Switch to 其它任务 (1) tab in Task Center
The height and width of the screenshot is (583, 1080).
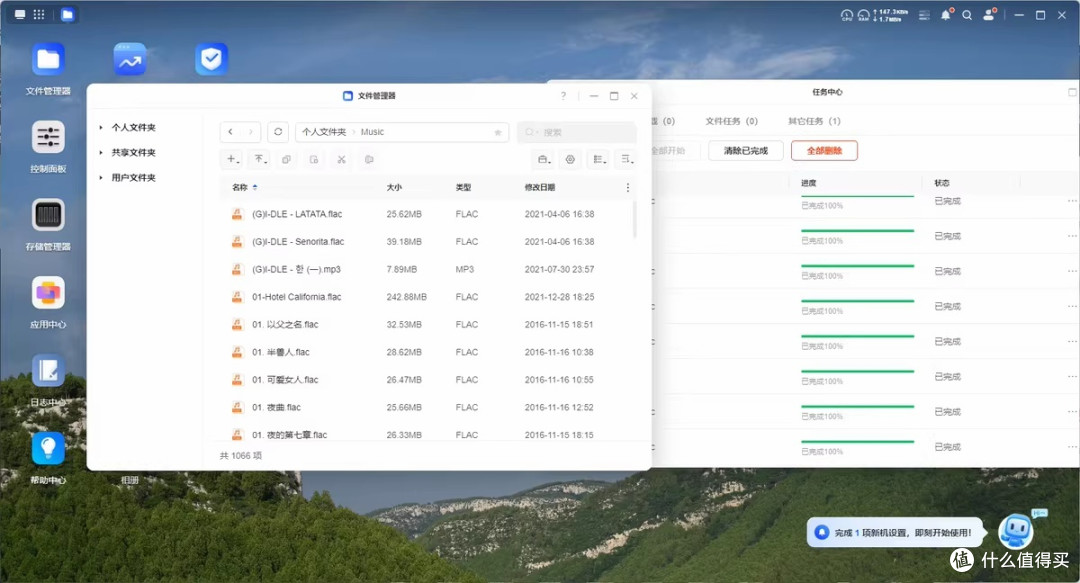pyautogui.click(x=814, y=121)
